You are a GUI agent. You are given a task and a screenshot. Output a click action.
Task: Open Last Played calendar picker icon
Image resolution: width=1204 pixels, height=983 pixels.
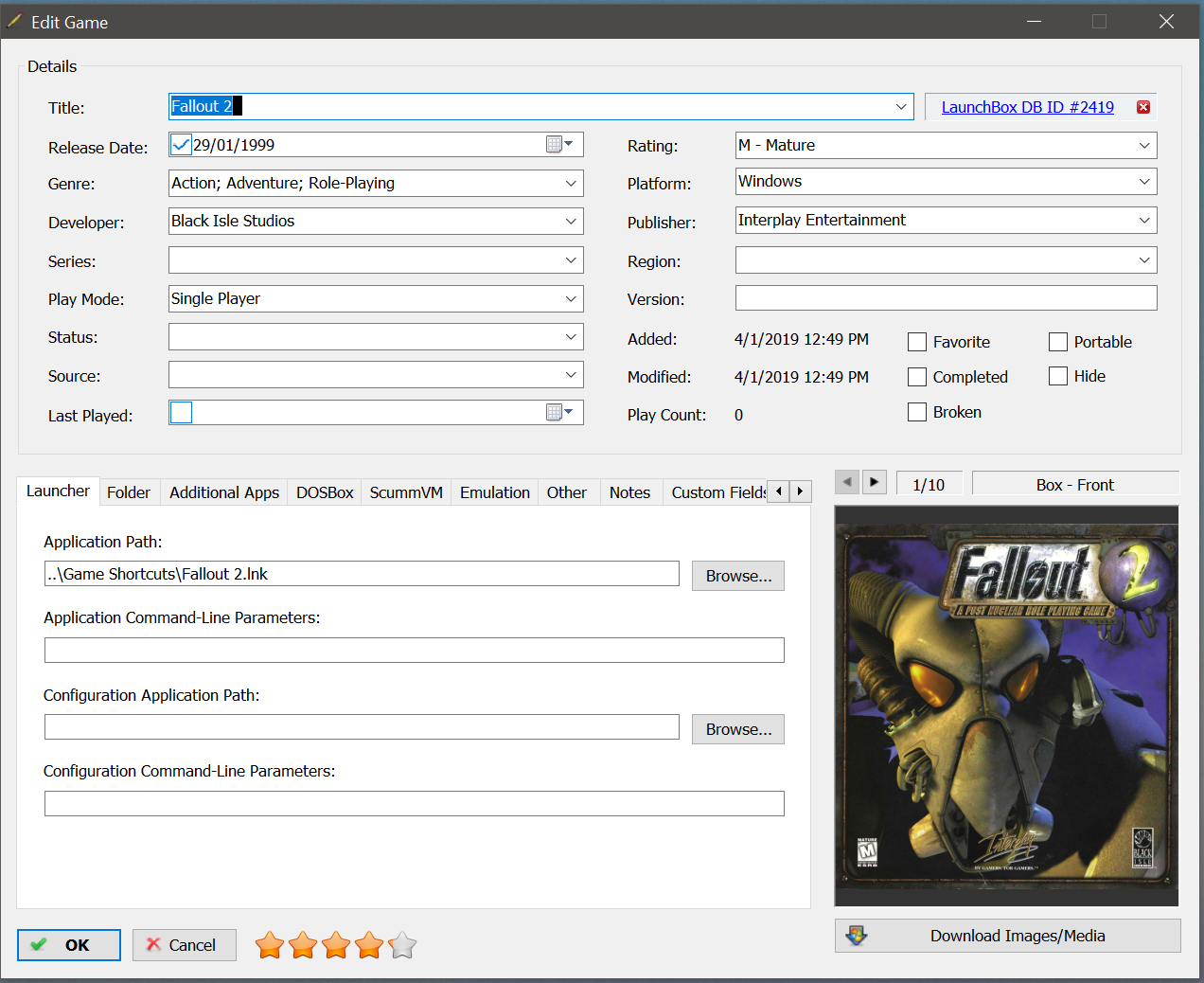click(x=559, y=412)
